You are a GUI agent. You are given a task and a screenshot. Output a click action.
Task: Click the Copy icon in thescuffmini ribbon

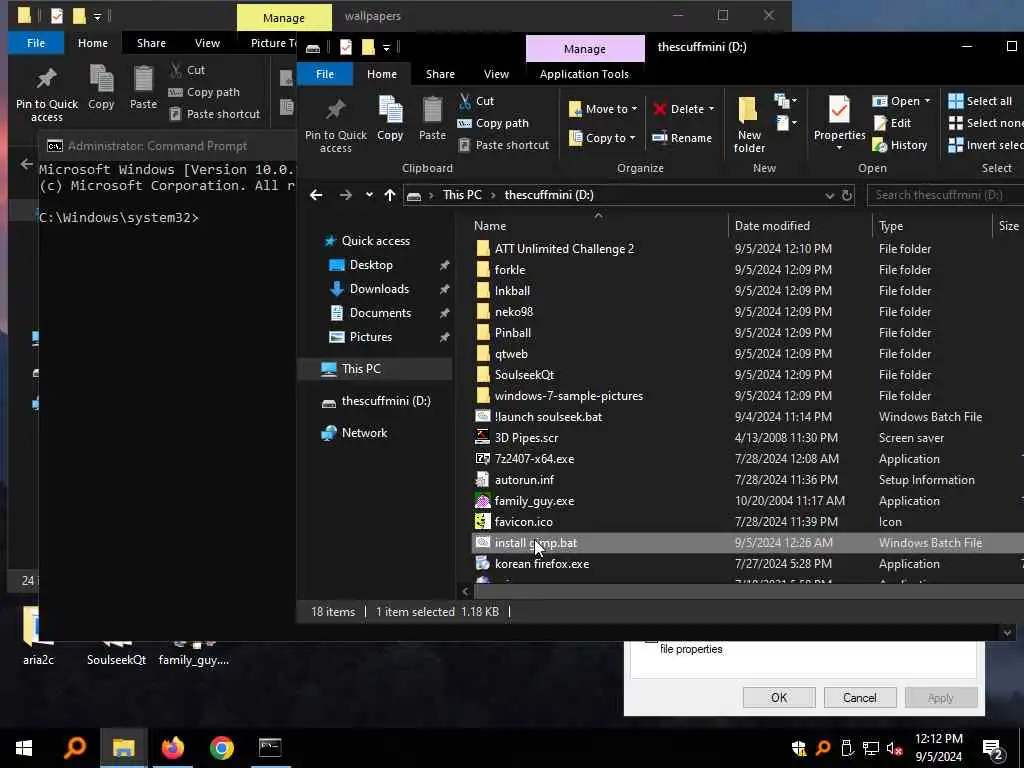click(x=390, y=118)
